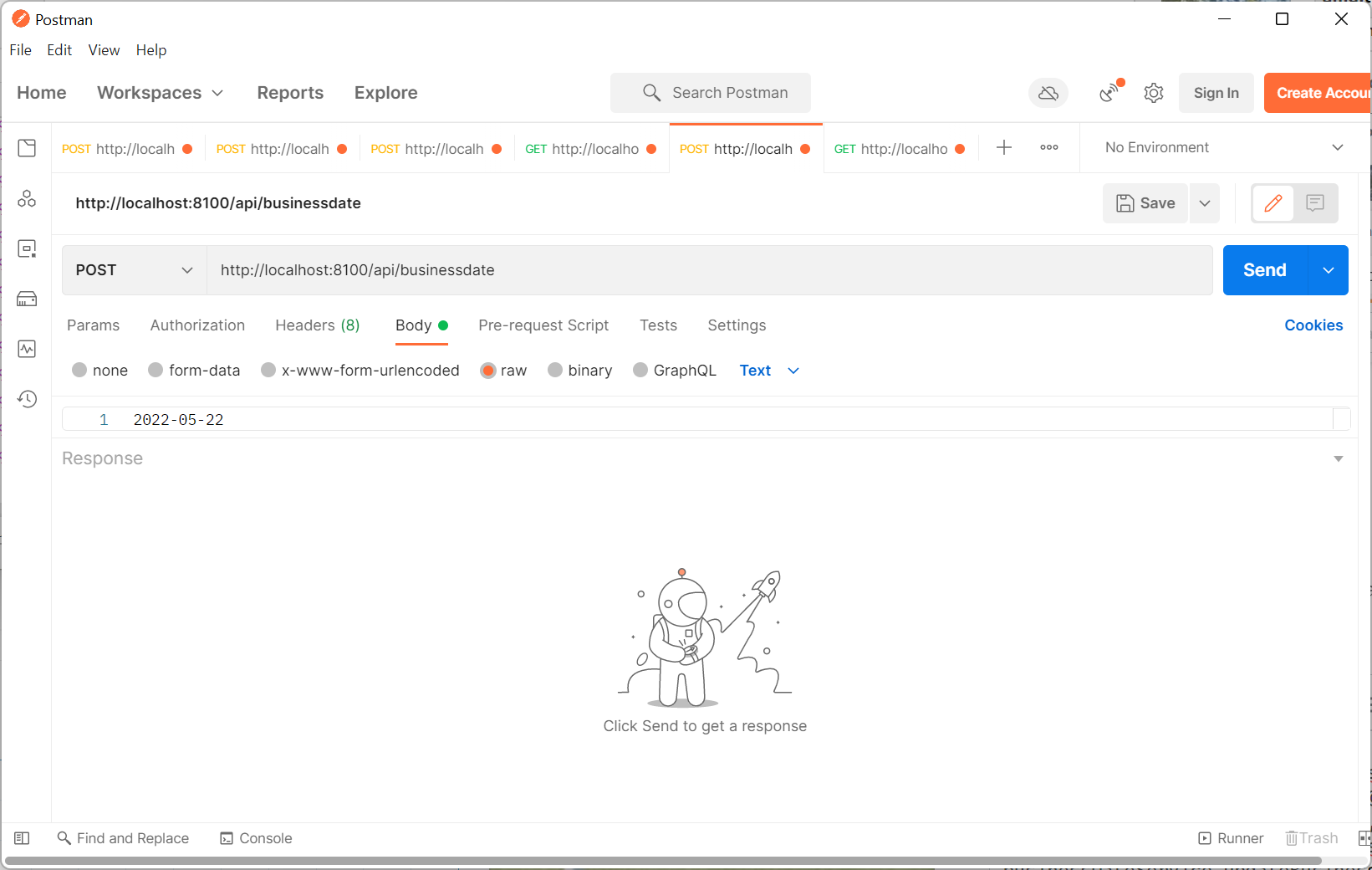Open the Collections sidebar icon
Viewport: 1372px width, 870px height.
tap(27, 148)
